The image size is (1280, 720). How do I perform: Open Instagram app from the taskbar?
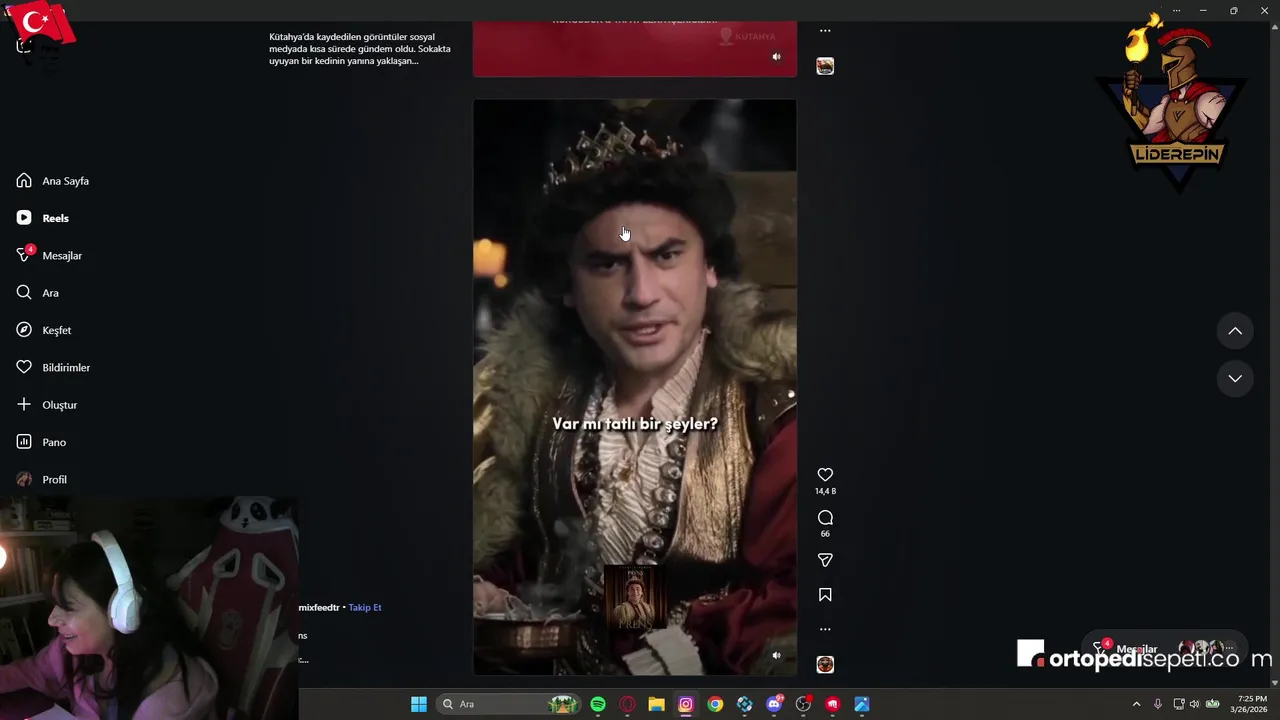[686, 704]
